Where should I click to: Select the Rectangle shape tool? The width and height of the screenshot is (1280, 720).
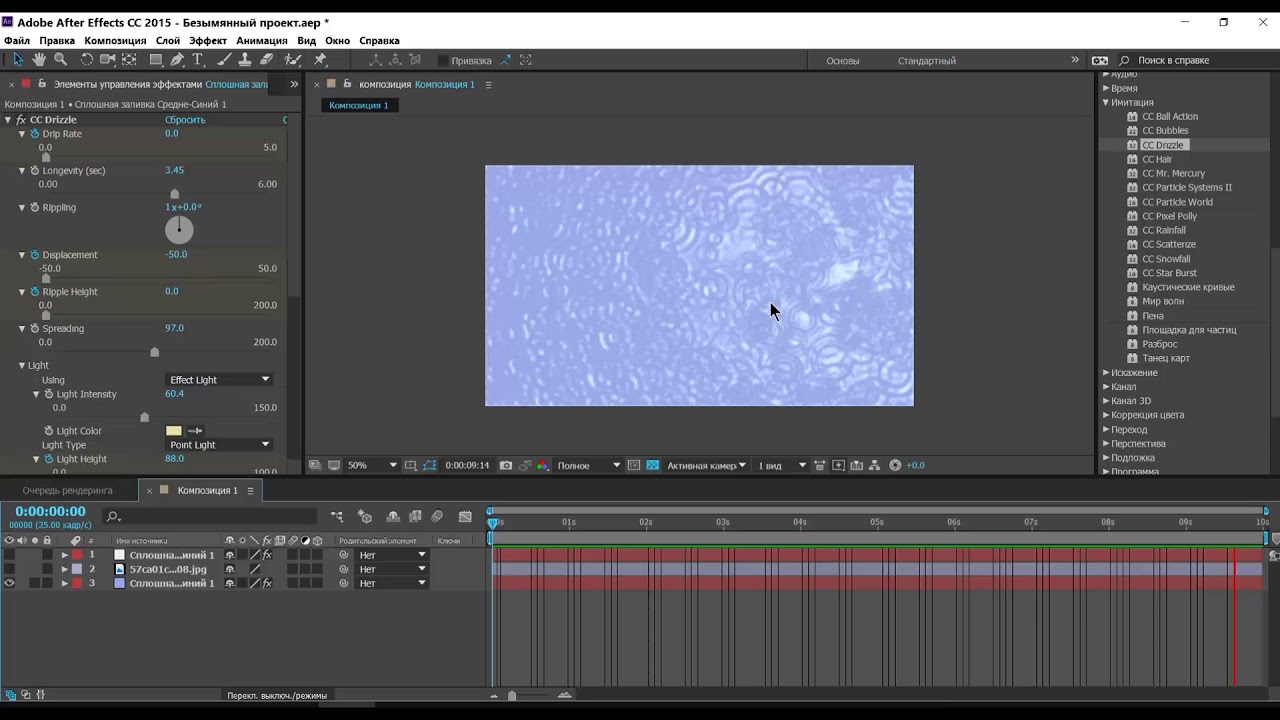tap(156, 60)
